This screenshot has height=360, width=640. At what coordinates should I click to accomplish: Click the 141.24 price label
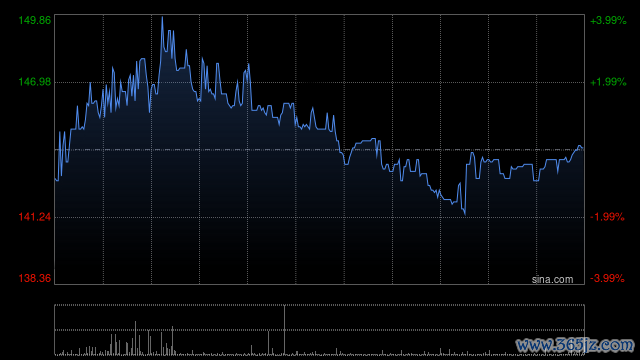(x=35, y=217)
